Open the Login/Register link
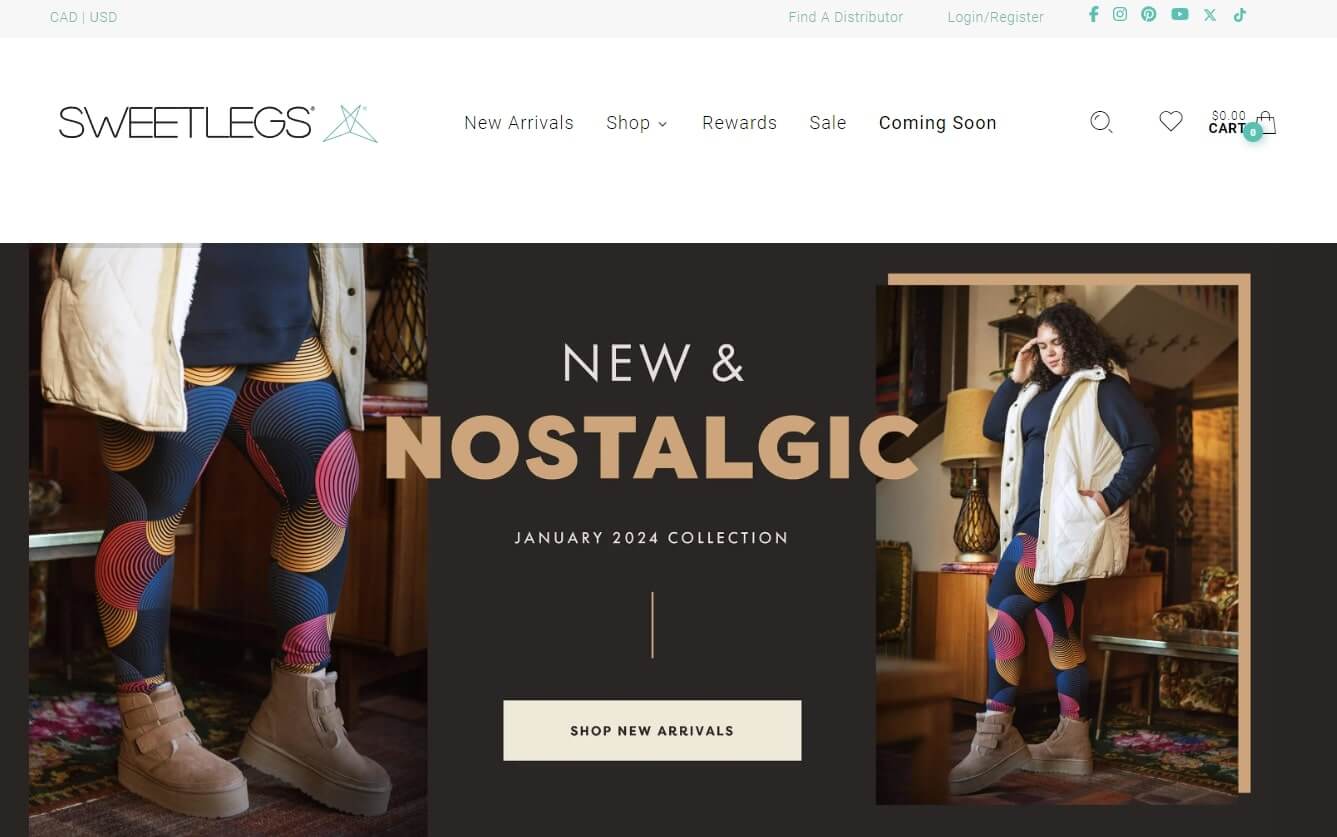Screen dimensions: 1337x837 [995, 17]
